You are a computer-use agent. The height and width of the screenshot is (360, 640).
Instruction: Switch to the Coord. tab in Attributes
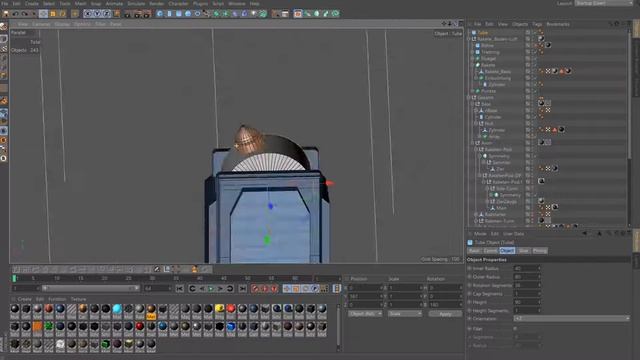490,251
